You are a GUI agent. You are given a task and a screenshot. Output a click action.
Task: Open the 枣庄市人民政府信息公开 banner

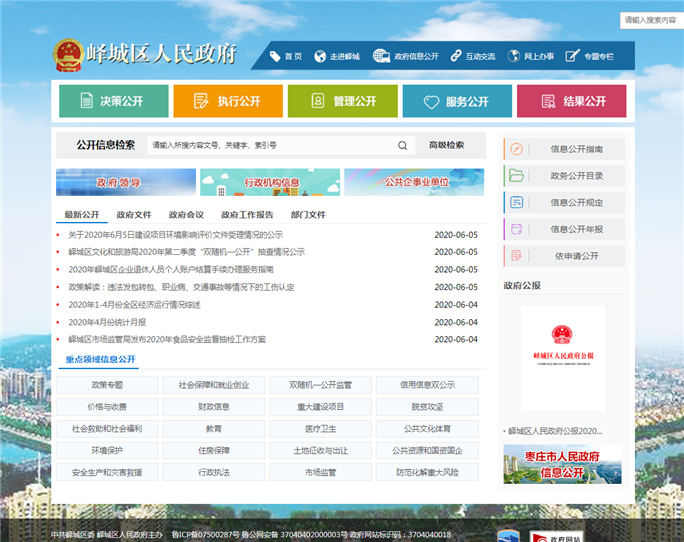[562, 464]
